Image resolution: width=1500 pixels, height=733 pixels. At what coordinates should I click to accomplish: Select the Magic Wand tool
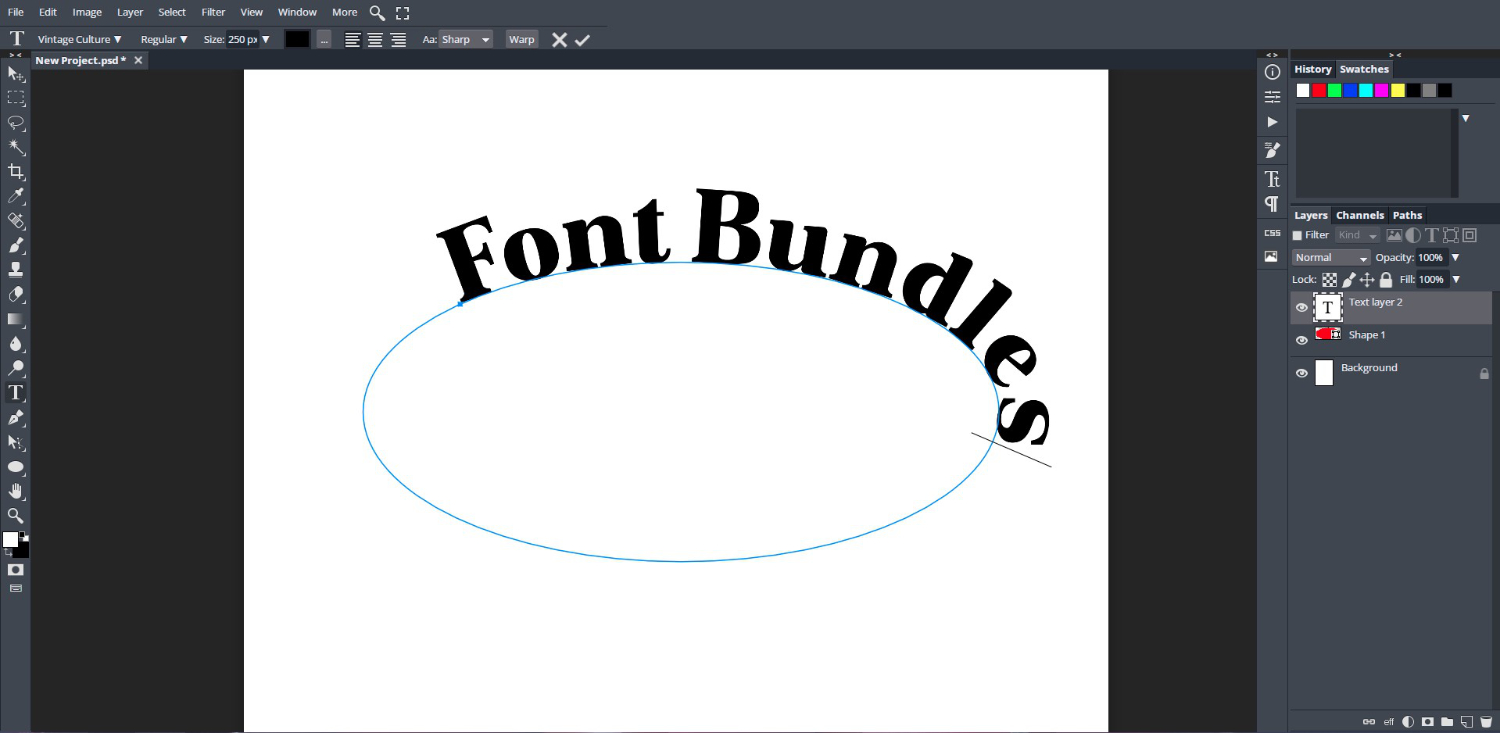16,147
